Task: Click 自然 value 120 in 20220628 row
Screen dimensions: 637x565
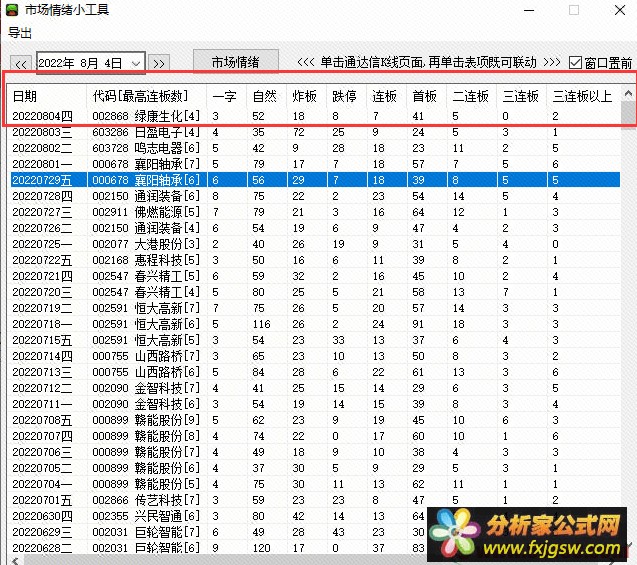Action: coord(261,548)
